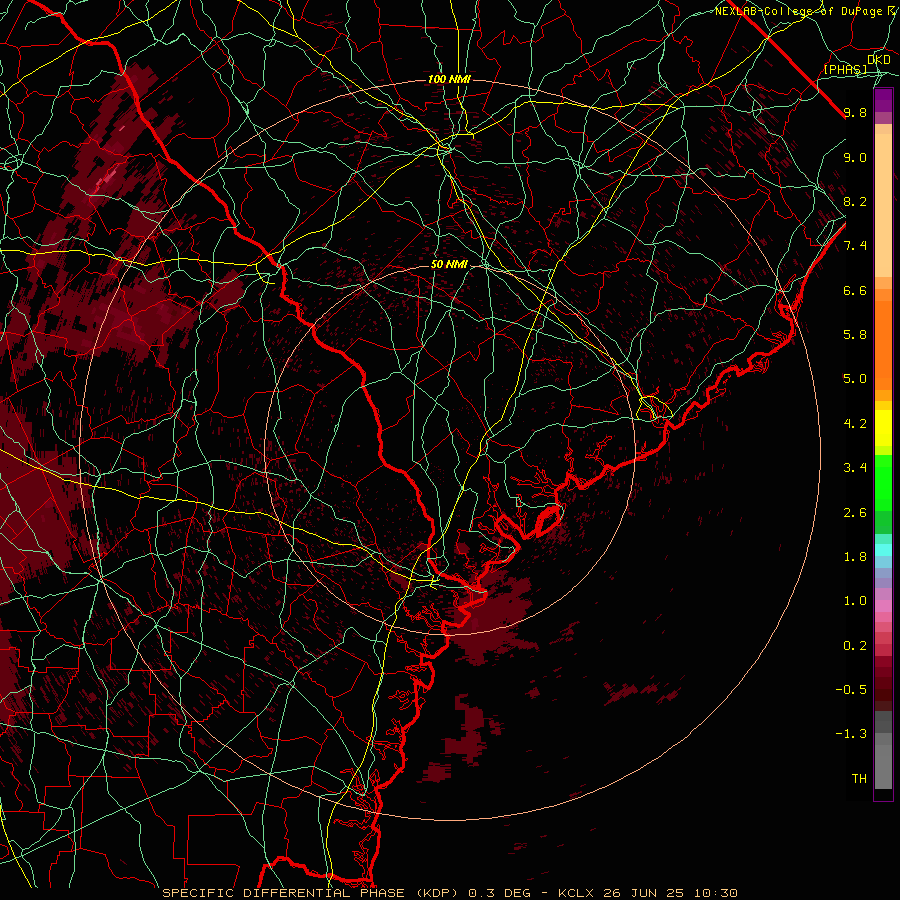900x900 pixels.
Task: Click the 3.4 scale value
Action: (x=855, y=468)
